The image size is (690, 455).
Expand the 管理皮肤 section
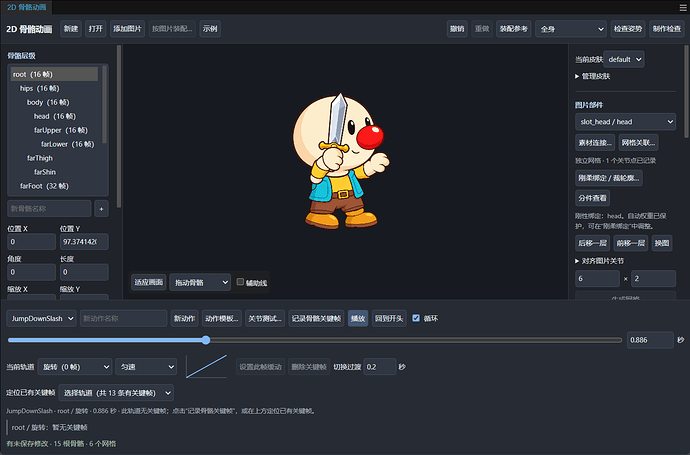pos(592,76)
